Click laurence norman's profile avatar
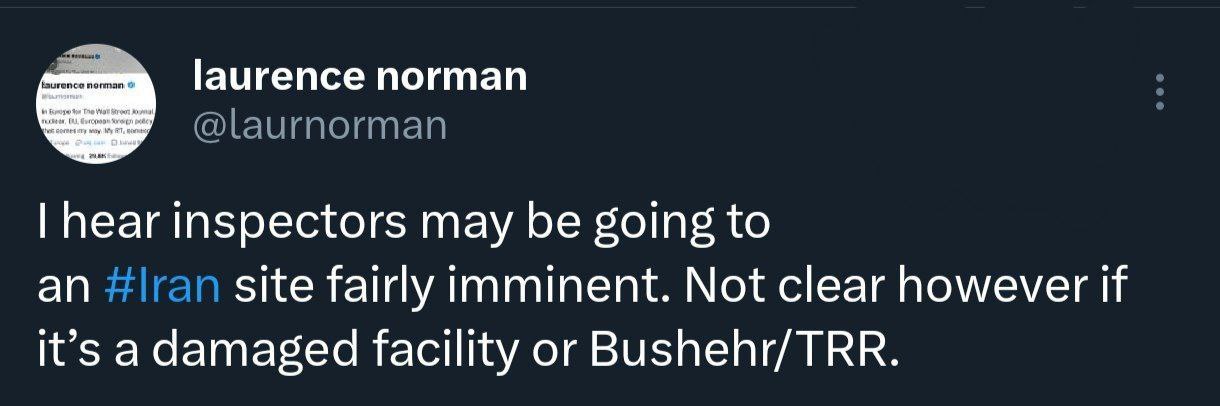1220x406 pixels. [98, 103]
